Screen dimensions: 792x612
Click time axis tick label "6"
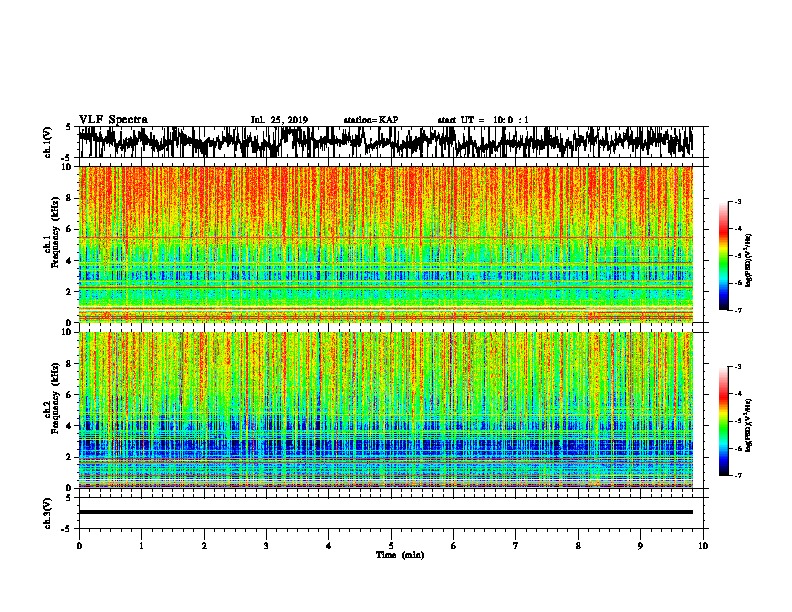tap(454, 546)
